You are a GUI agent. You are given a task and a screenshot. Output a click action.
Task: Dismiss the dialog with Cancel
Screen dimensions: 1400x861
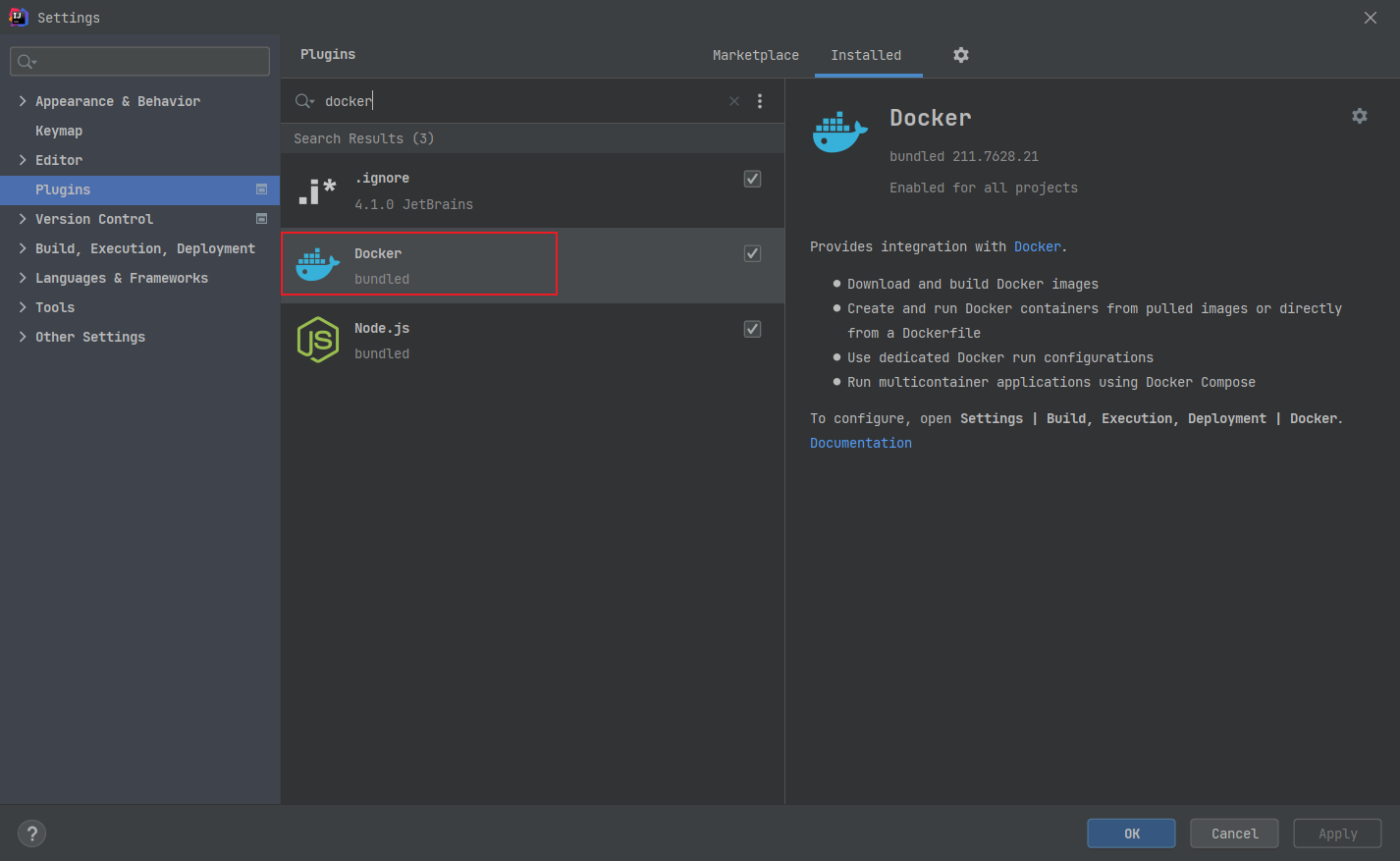[1234, 834]
